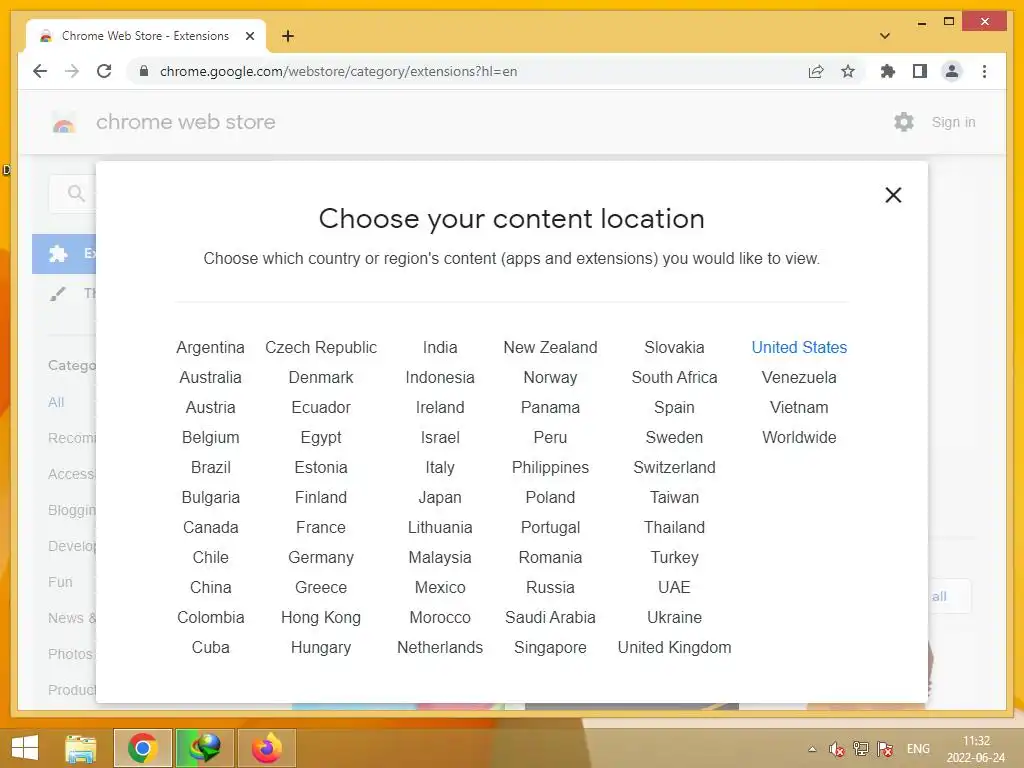Screen dimensions: 1024x768
Task: Select Switzerland
Action: point(674,468)
